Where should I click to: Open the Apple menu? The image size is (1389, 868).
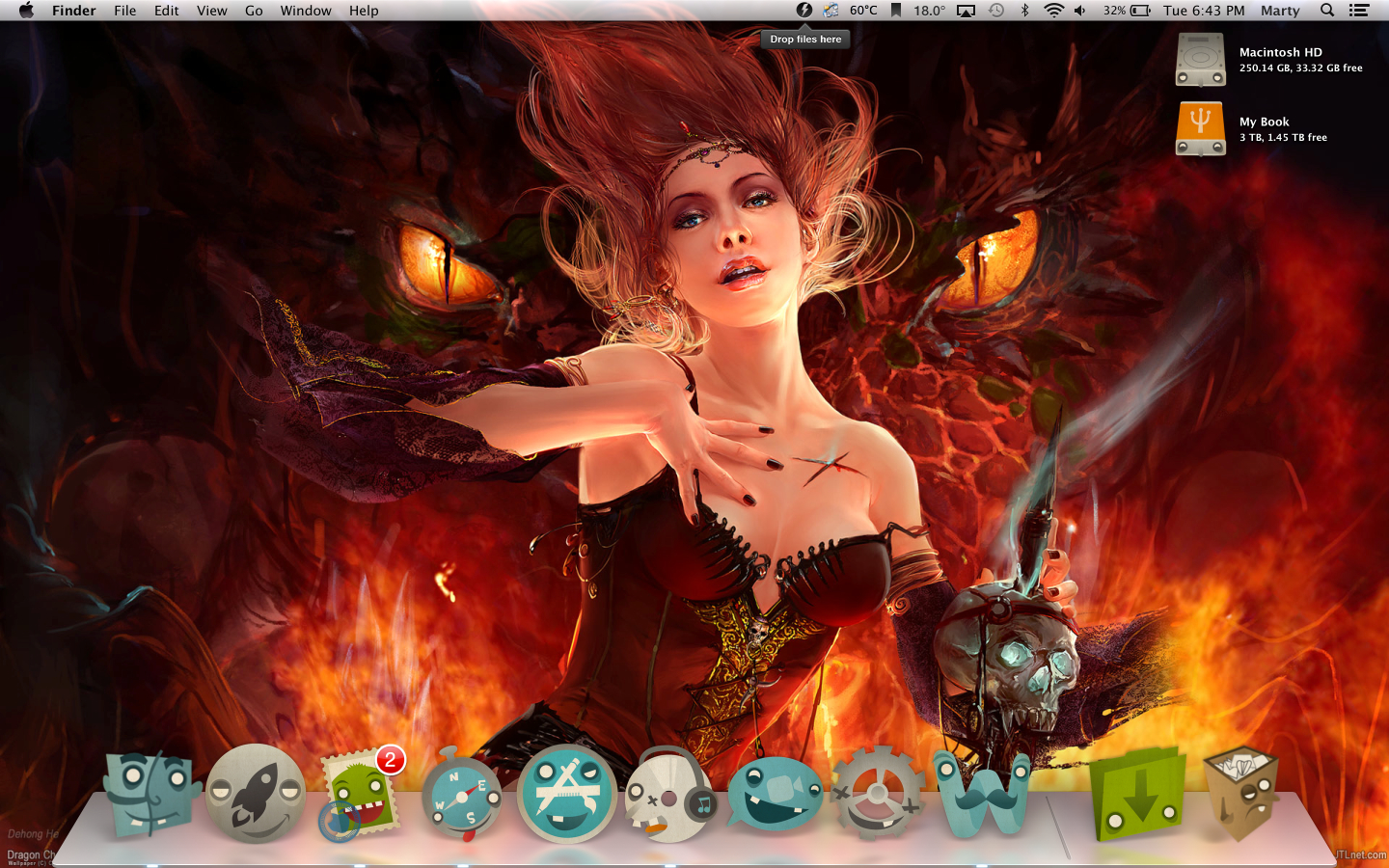(x=26, y=11)
